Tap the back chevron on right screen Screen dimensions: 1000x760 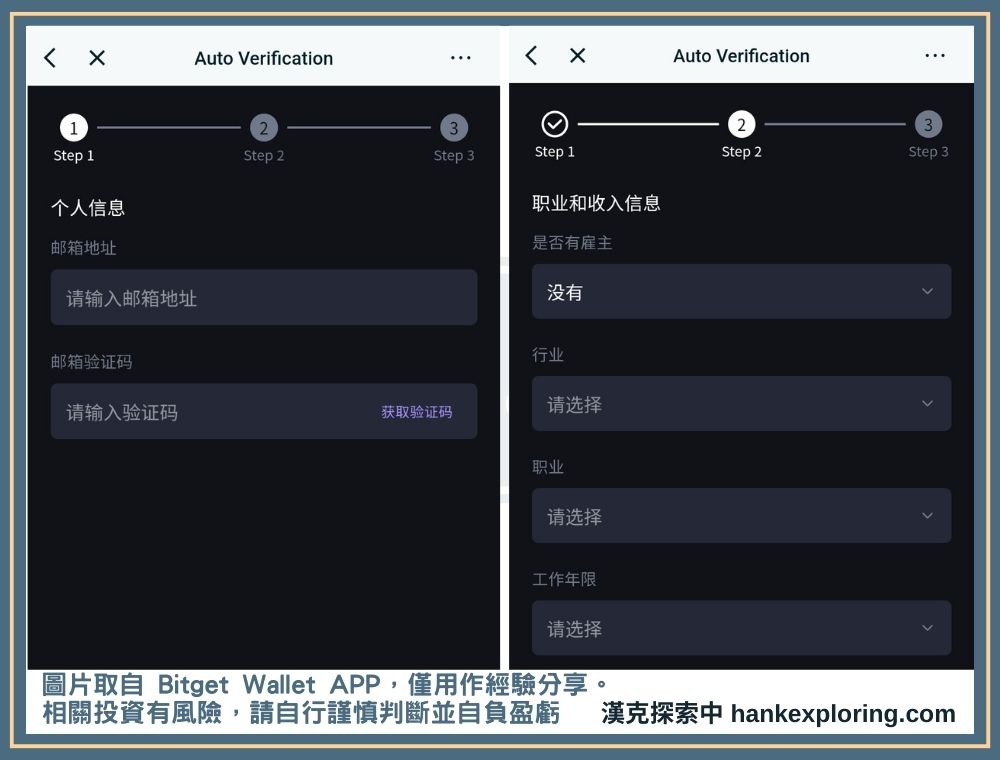click(530, 55)
